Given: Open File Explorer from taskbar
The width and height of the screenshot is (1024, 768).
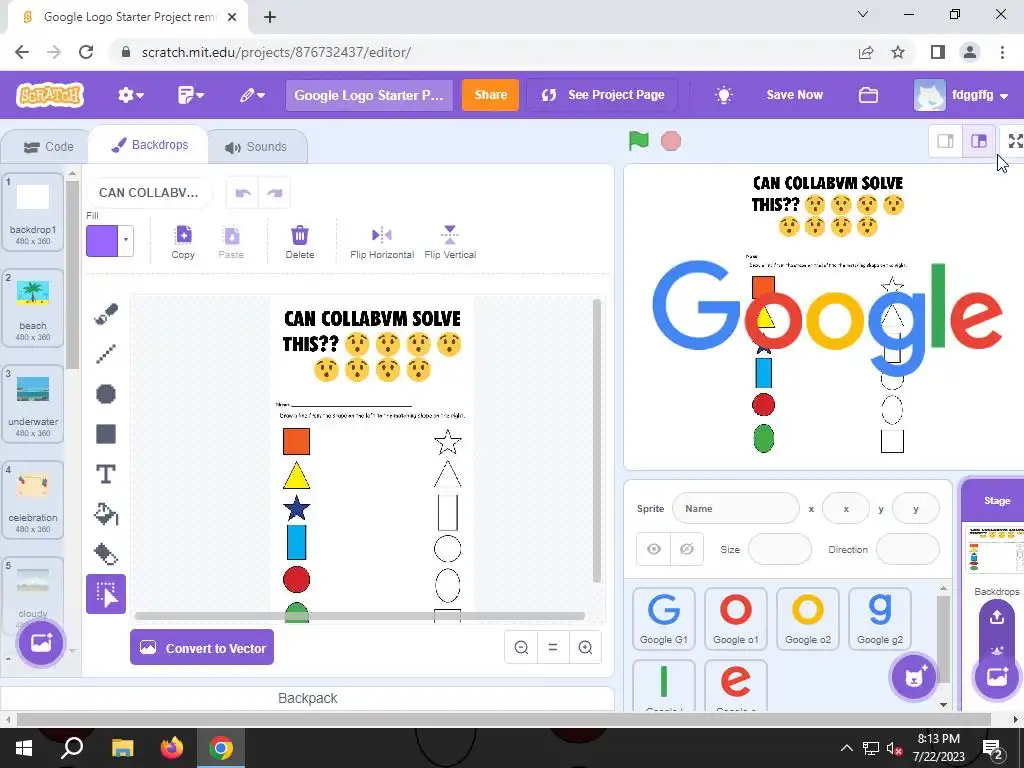Looking at the screenshot, I should click(122, 748).
